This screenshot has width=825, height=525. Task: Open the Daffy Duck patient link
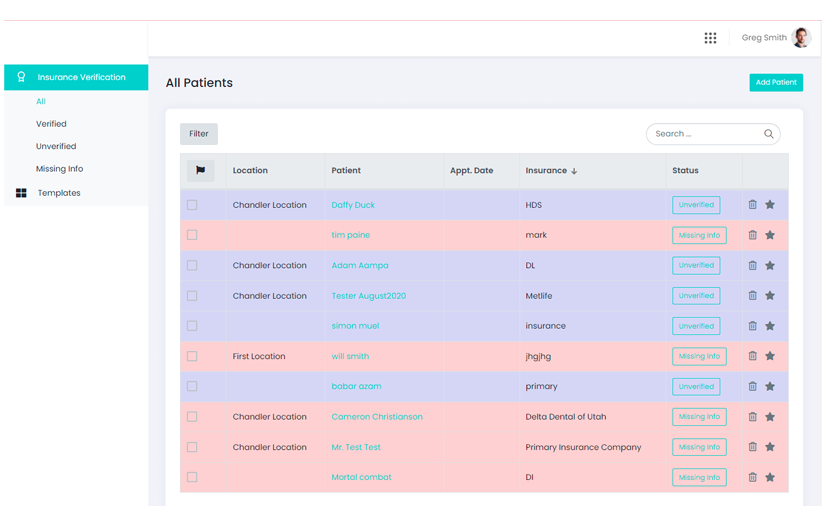click(353, 205)
